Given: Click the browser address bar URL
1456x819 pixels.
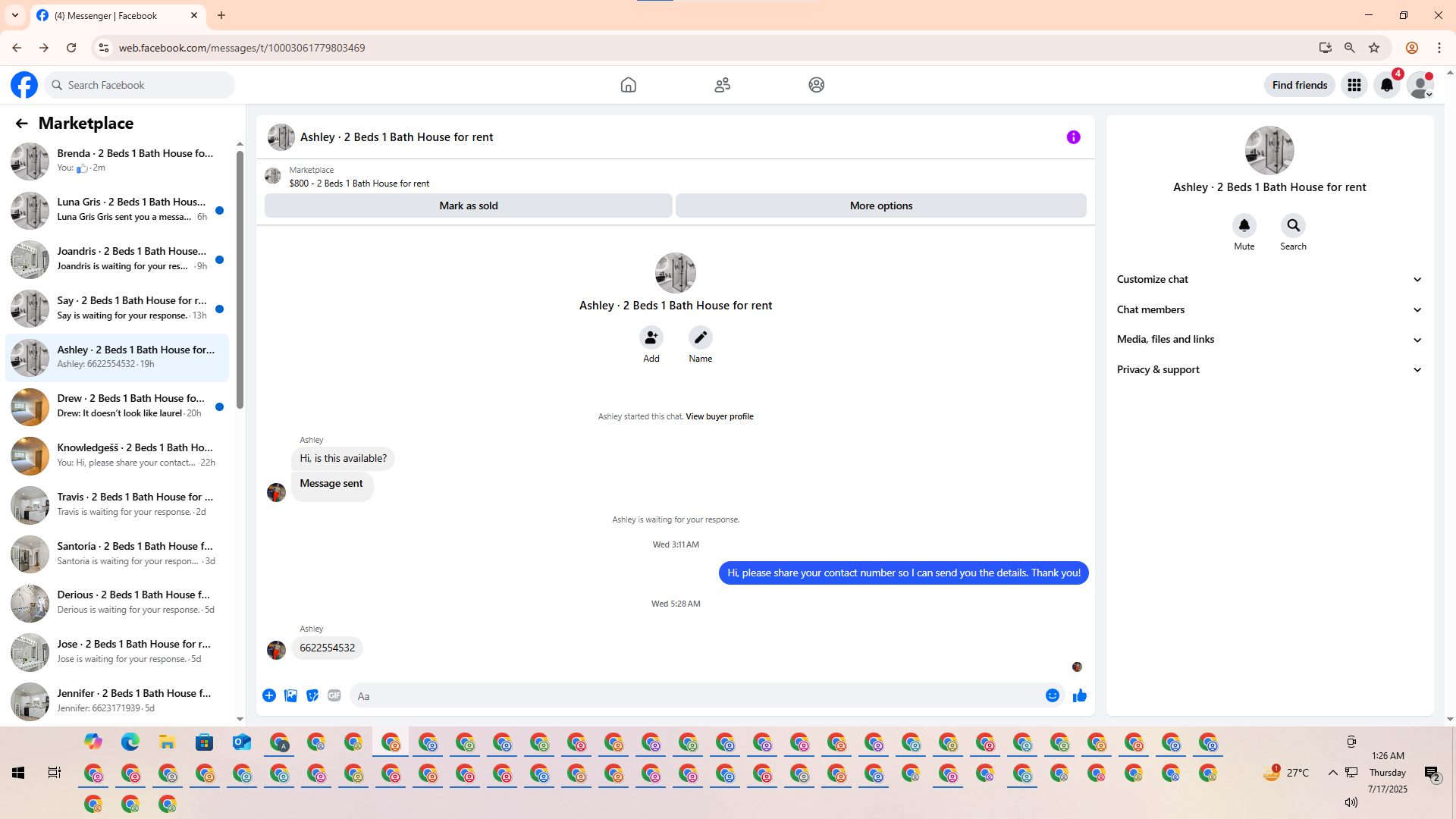Looking at the screenshot, I should pos(242,48).
